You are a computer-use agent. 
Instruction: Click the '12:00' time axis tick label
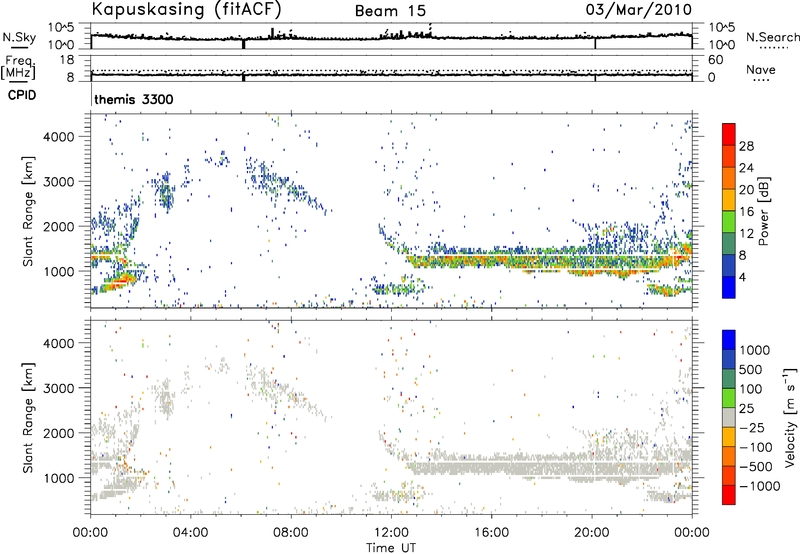pyautogui.click(x=391, y=533)
